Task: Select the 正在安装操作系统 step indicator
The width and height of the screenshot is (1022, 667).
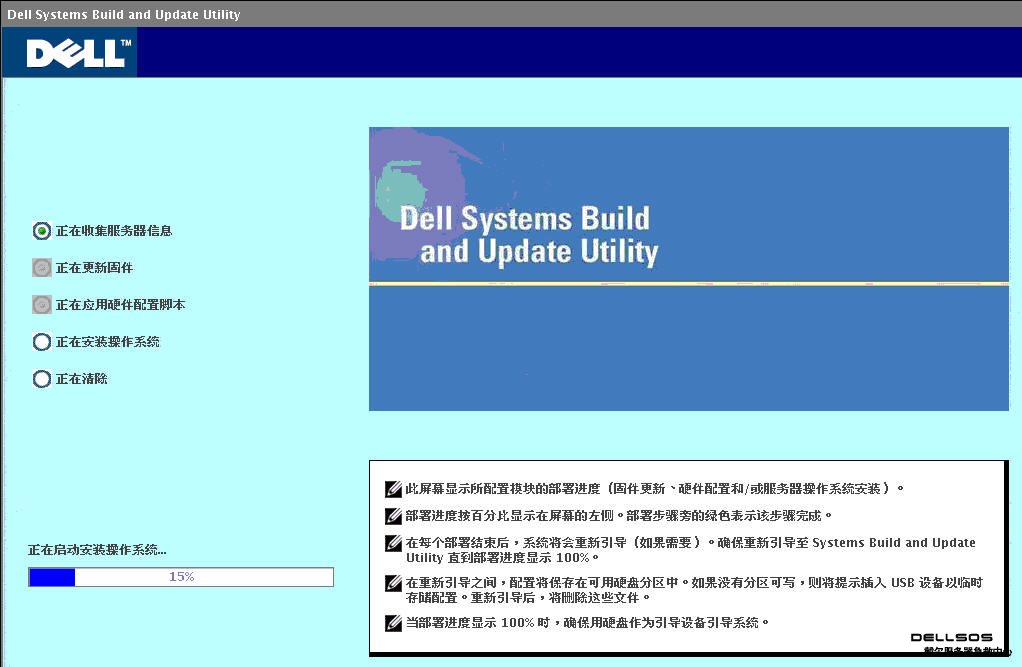Action: [42, 342]
